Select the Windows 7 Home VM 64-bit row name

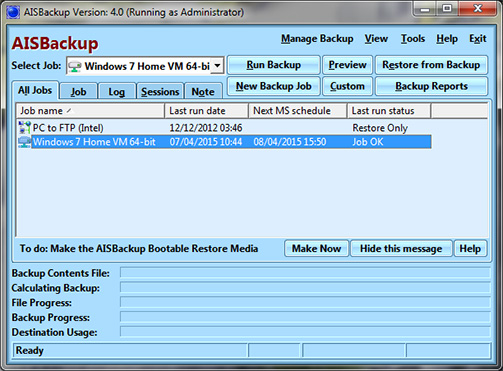click(x=94, y=142)
